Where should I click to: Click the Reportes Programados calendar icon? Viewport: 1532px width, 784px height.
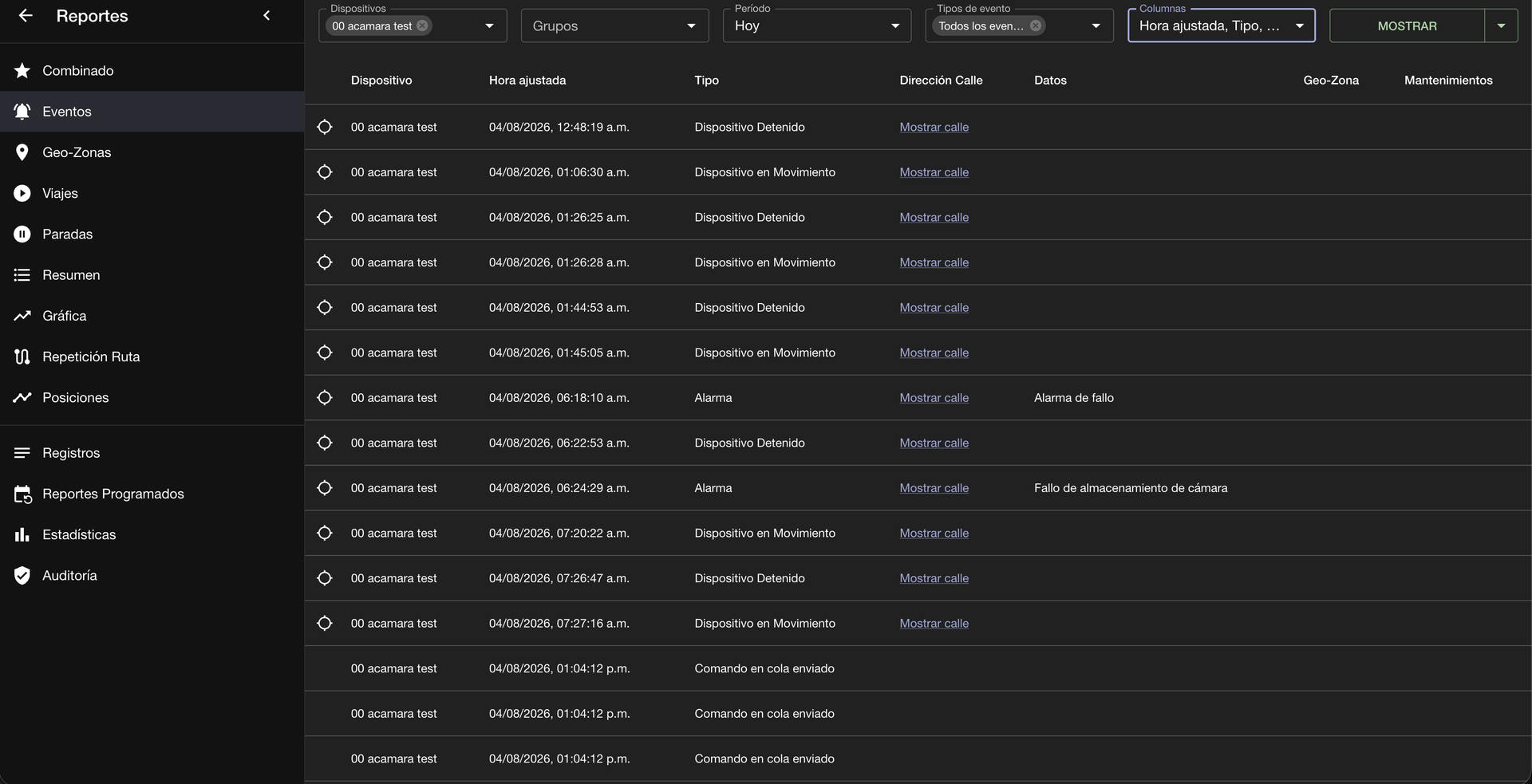click(22, 494)
